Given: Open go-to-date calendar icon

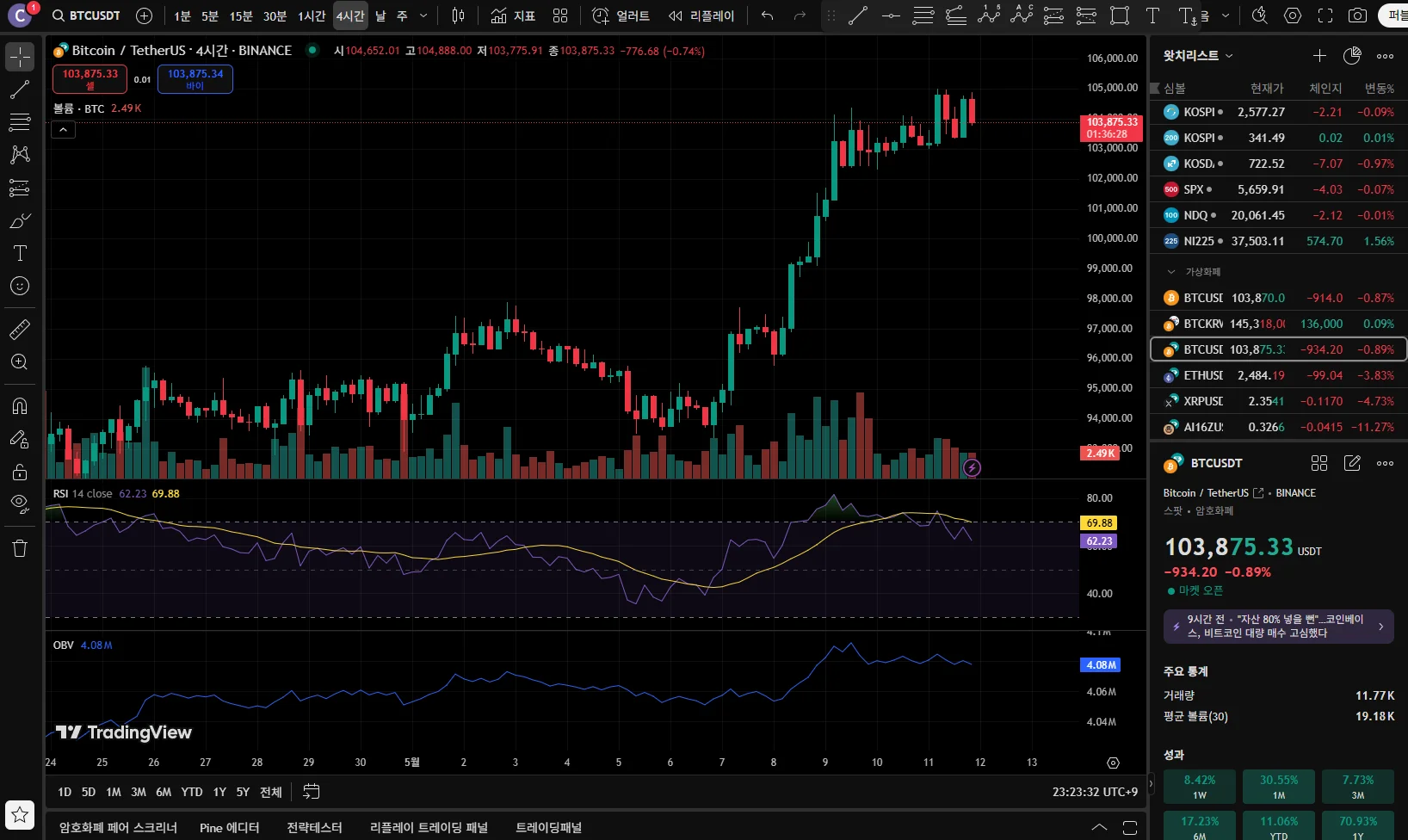Looking at the screenshot, I should tap(312, 792).
